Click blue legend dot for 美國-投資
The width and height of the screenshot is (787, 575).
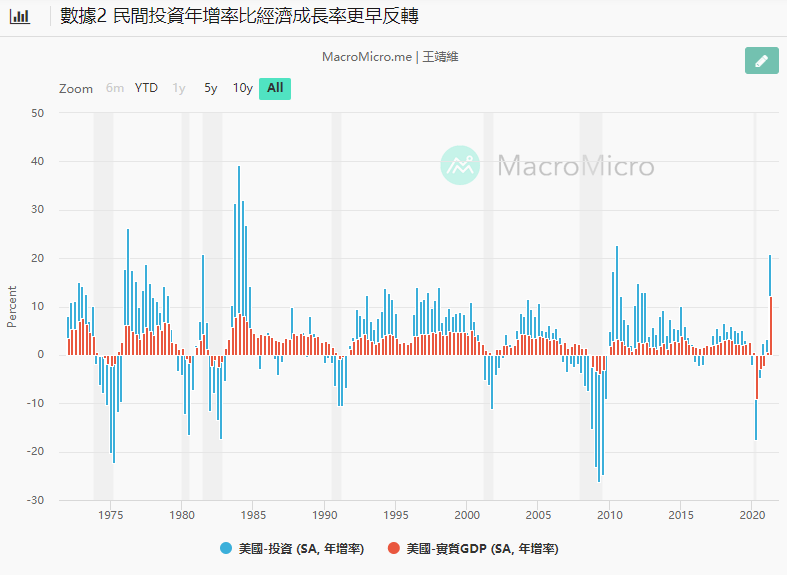tap(226, 549)
